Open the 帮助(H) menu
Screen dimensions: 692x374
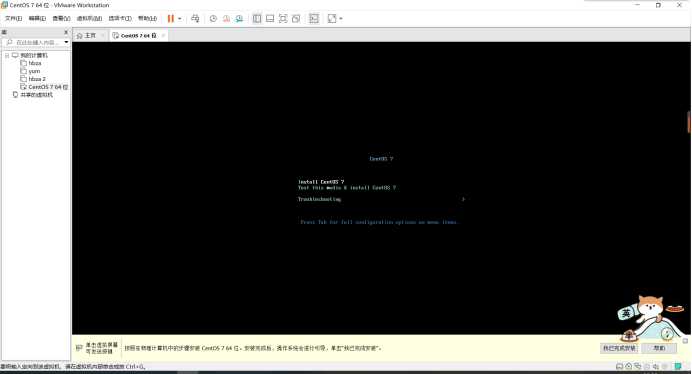click(x=147, y=18)
